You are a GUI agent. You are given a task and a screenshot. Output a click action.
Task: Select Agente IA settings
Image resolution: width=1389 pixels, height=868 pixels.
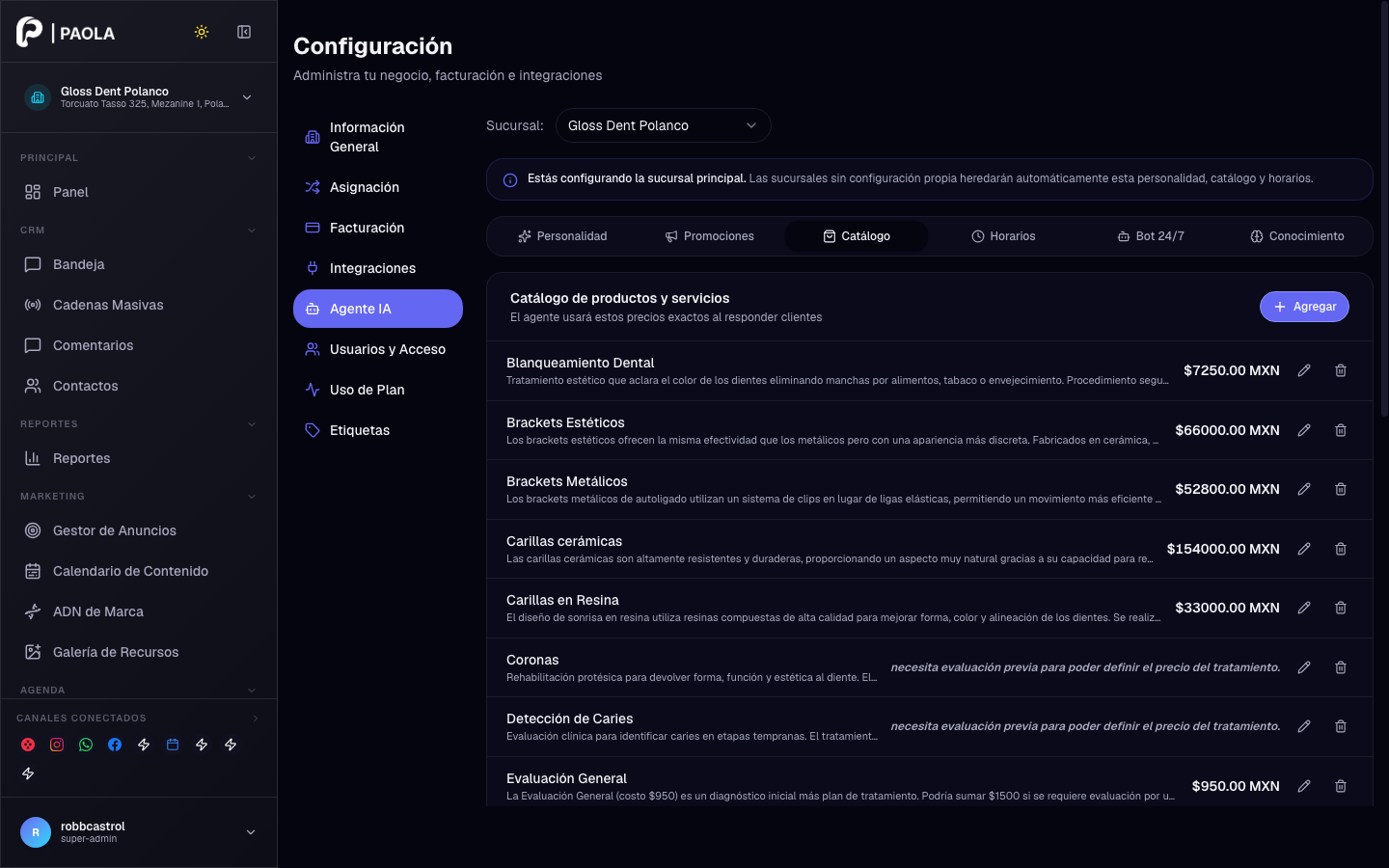pyautogui.click(x=378, y=309)
